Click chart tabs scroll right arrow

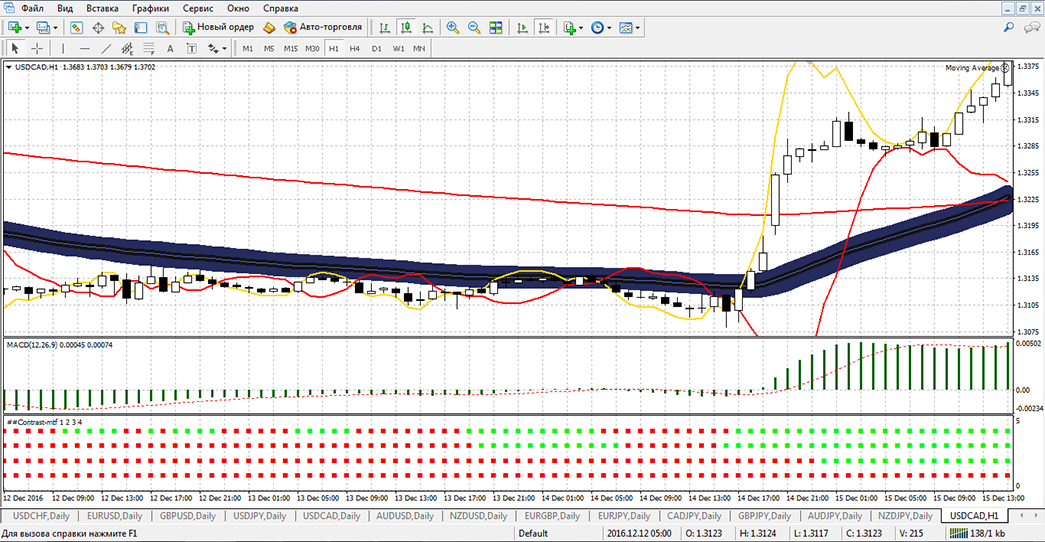[1037, 515]
